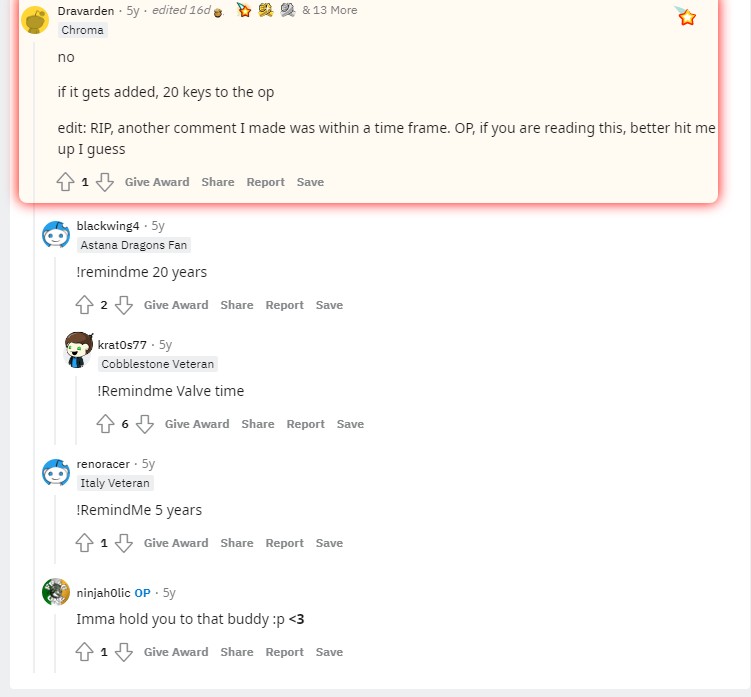This screenshot has height=697, width=751.
Task: Upvote renoracer's comment
Action: click(85, 543)
